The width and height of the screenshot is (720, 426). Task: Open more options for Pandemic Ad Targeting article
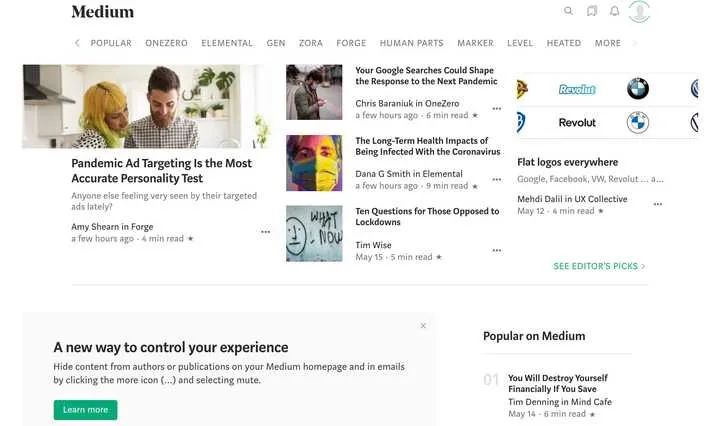(x=265, y=232)
